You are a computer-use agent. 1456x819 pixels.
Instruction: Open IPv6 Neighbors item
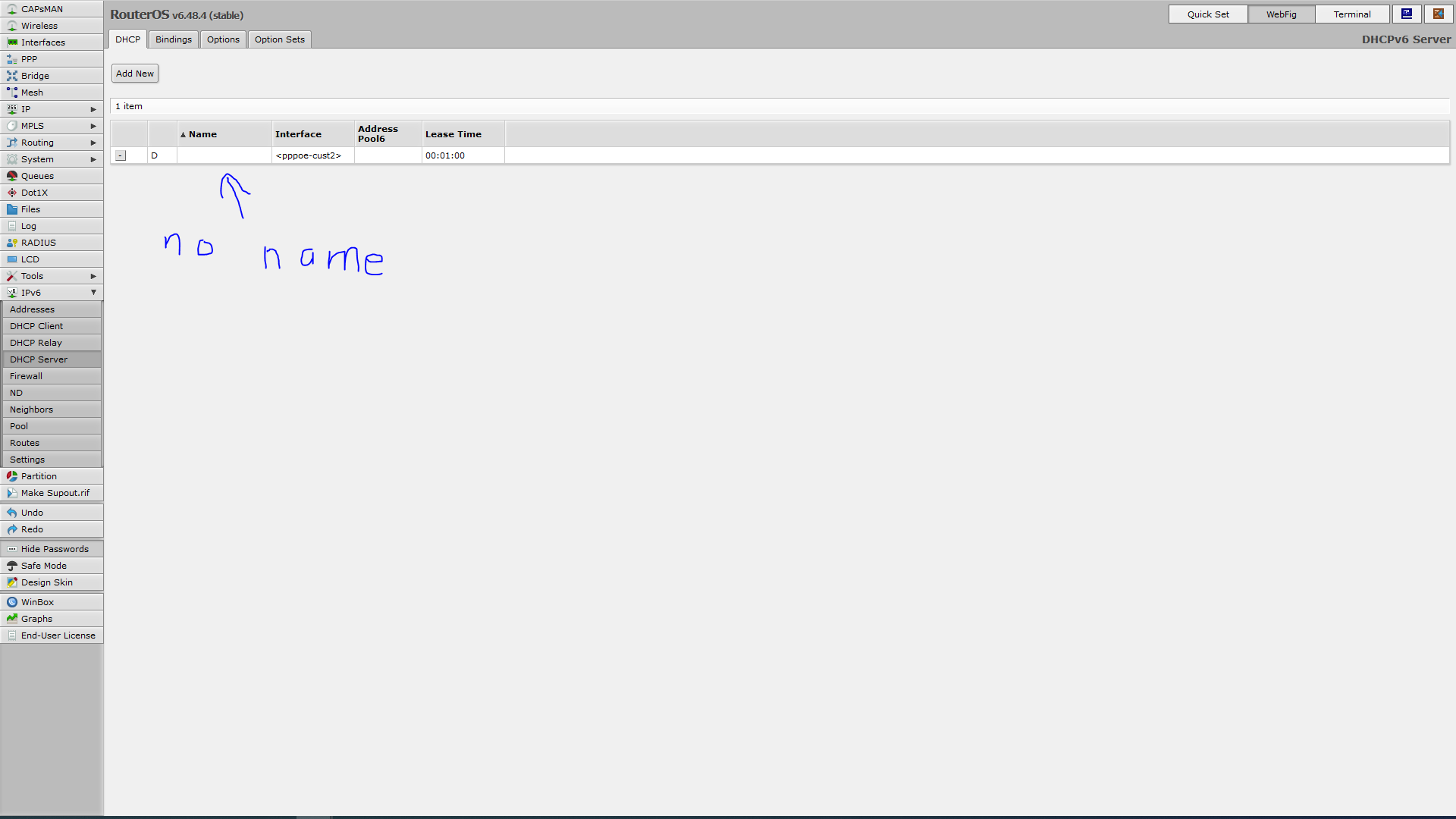52,409
